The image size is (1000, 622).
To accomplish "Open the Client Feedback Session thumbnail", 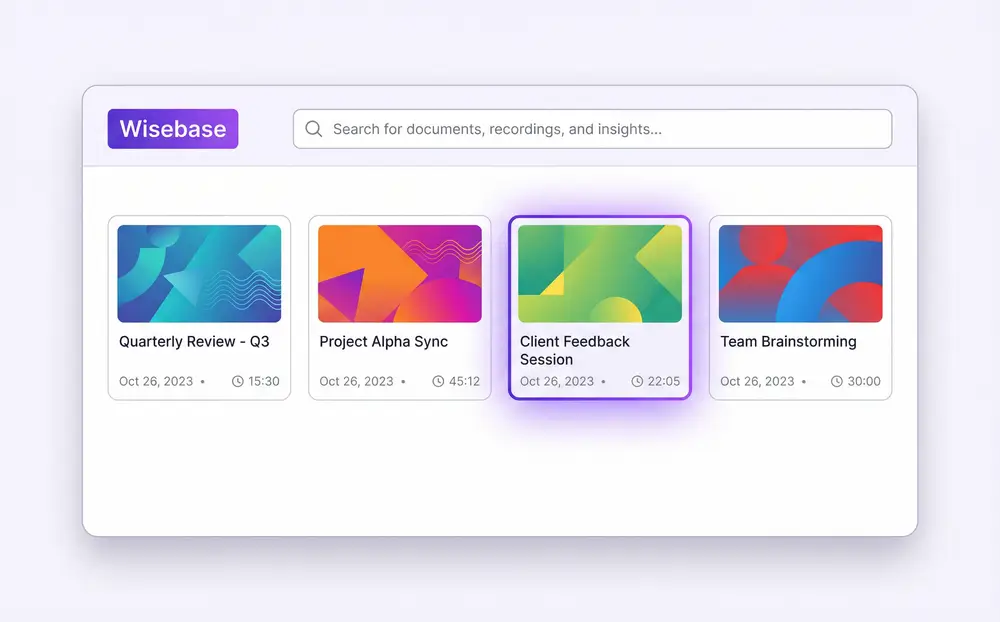I will [600, 274].
